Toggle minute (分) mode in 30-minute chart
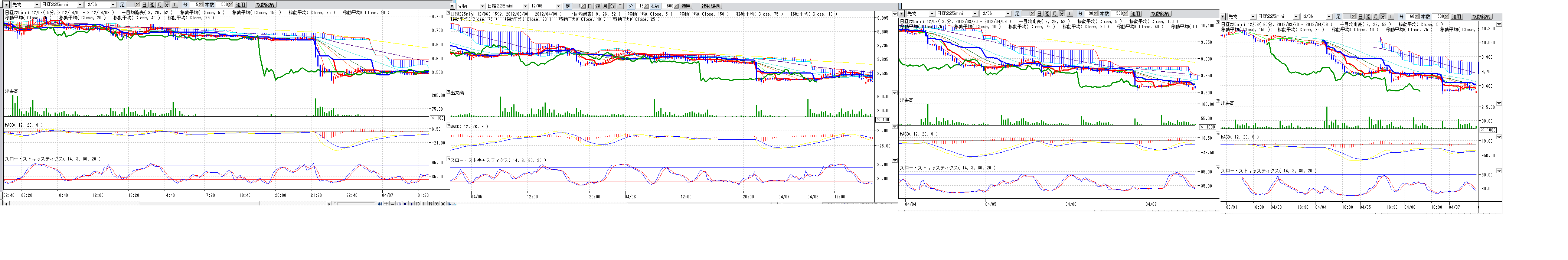 tap(1062, 13)
